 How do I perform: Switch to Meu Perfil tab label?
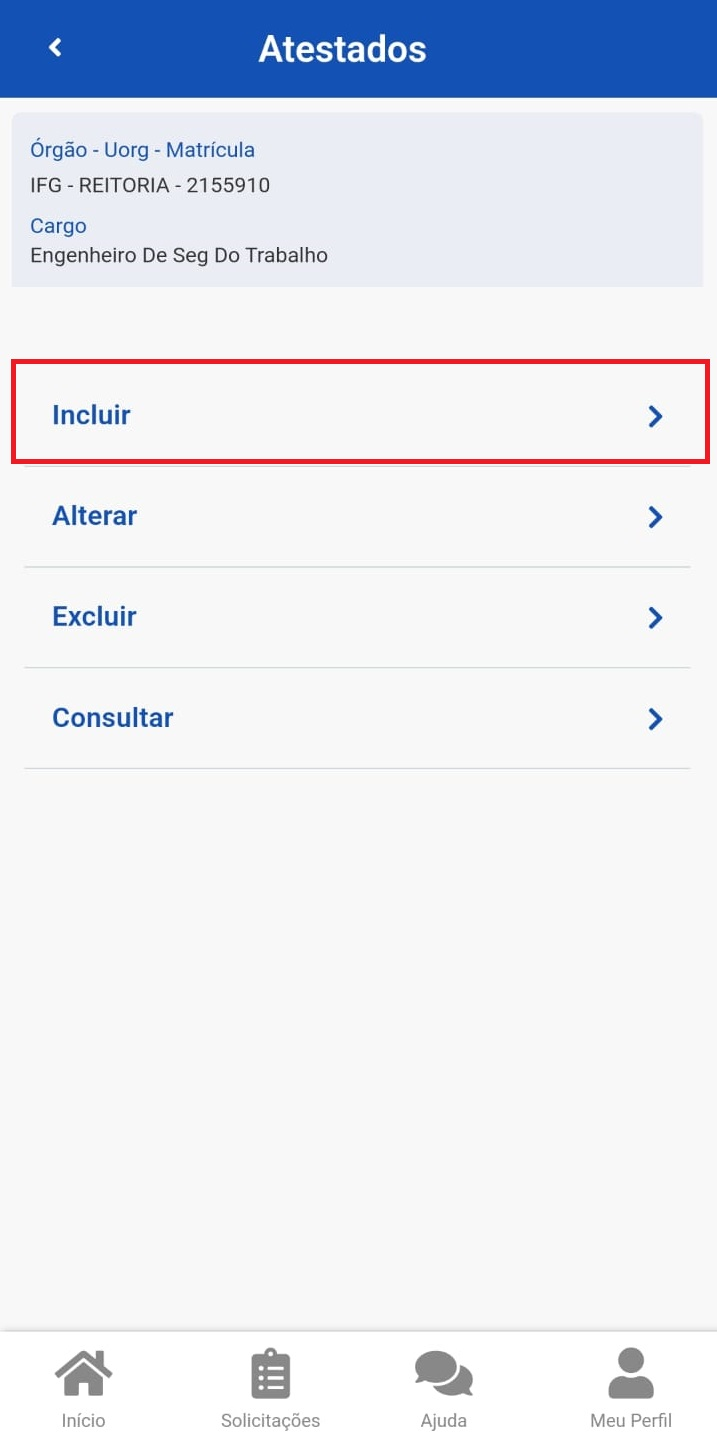pos(630,1420)
